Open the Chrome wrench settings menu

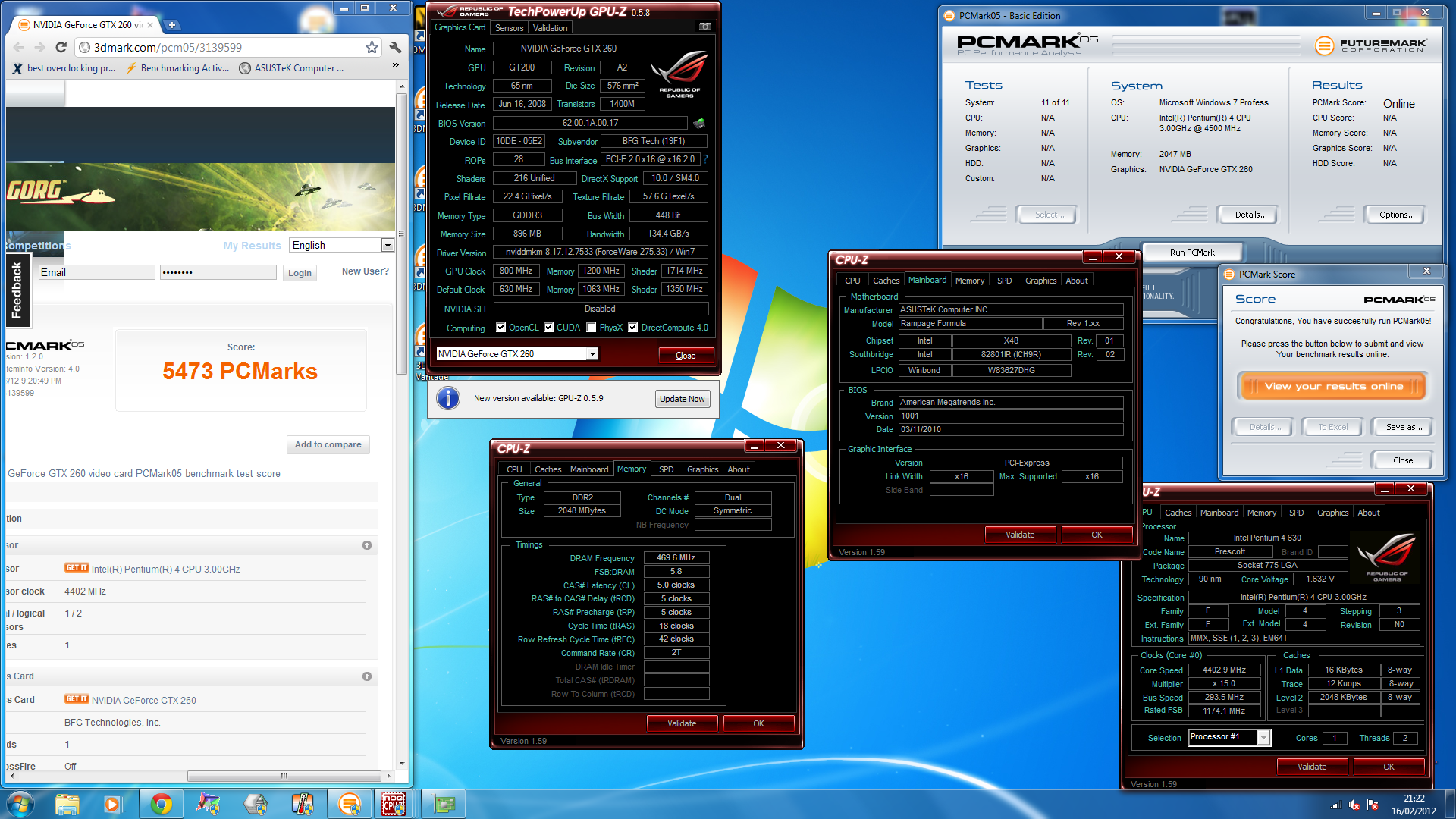click(x=395, y=47)
